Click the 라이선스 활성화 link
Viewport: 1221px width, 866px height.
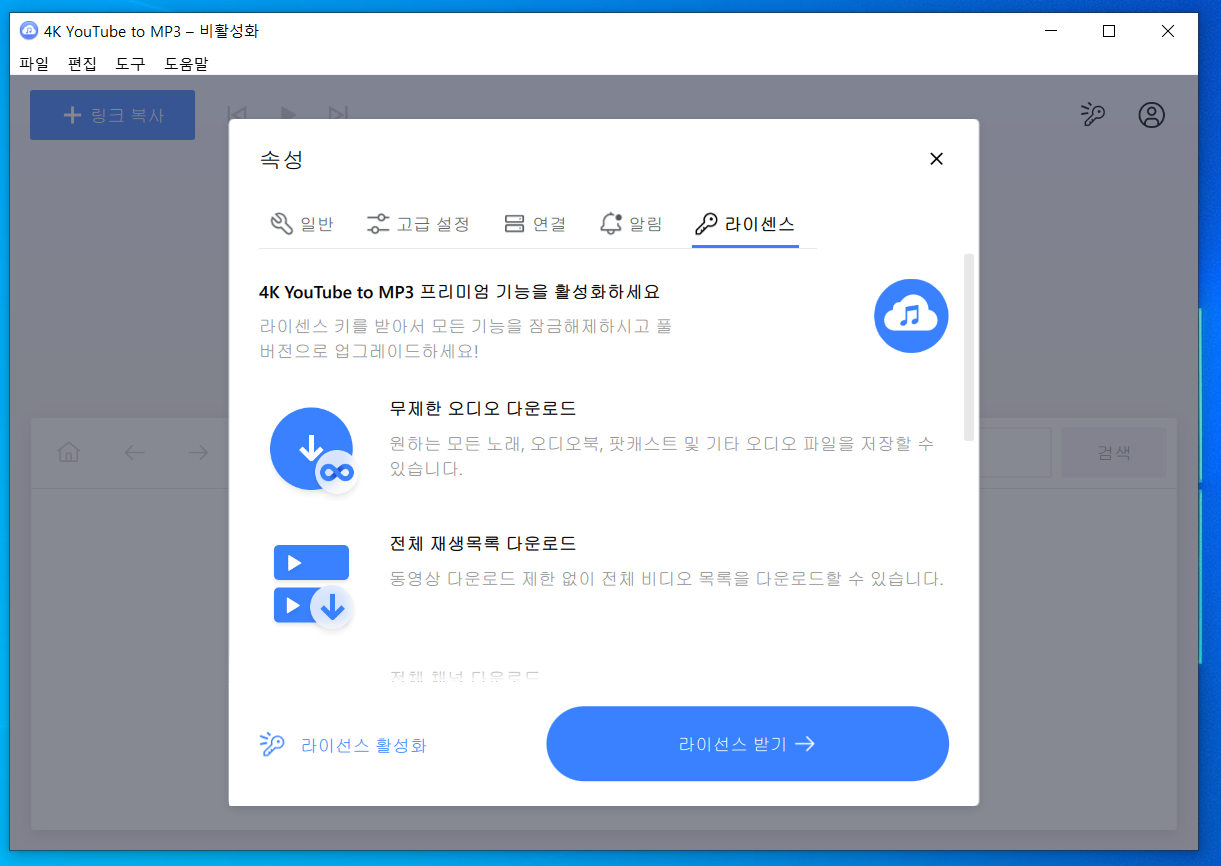(342, 745)
